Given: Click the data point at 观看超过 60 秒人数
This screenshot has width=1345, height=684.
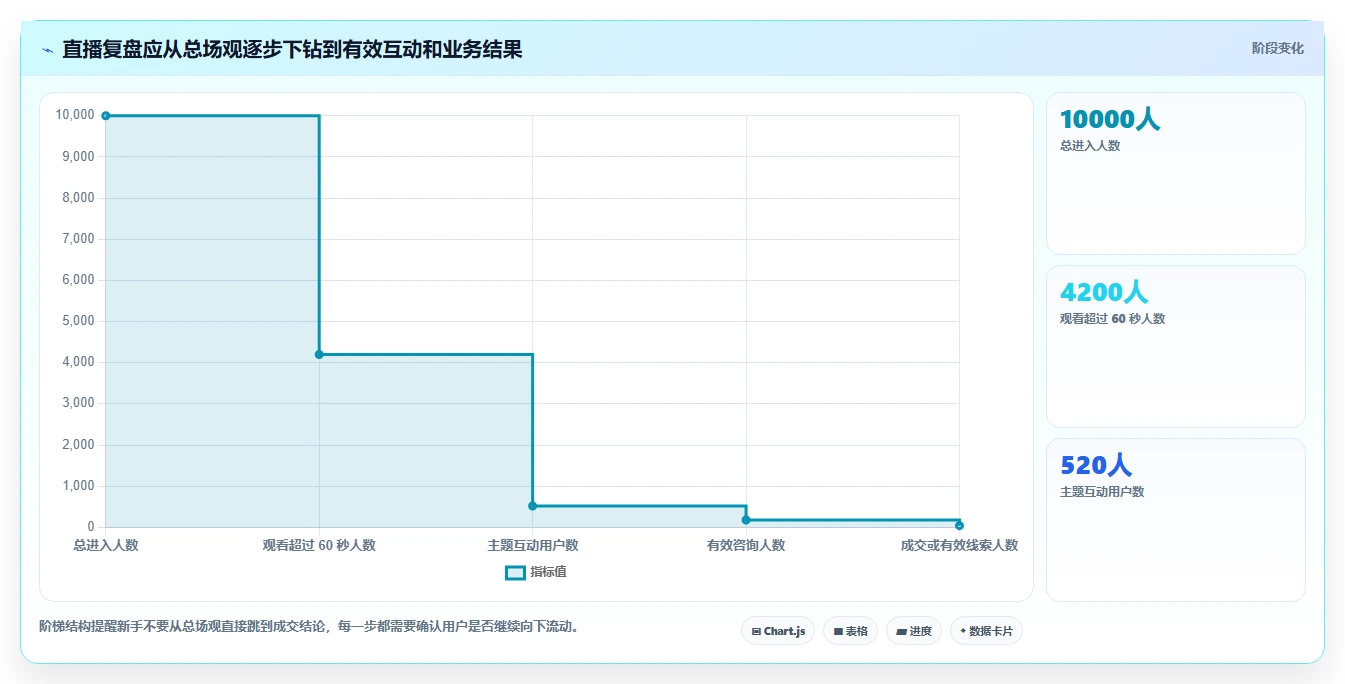Looking at the screenshot, I should 319,354.
